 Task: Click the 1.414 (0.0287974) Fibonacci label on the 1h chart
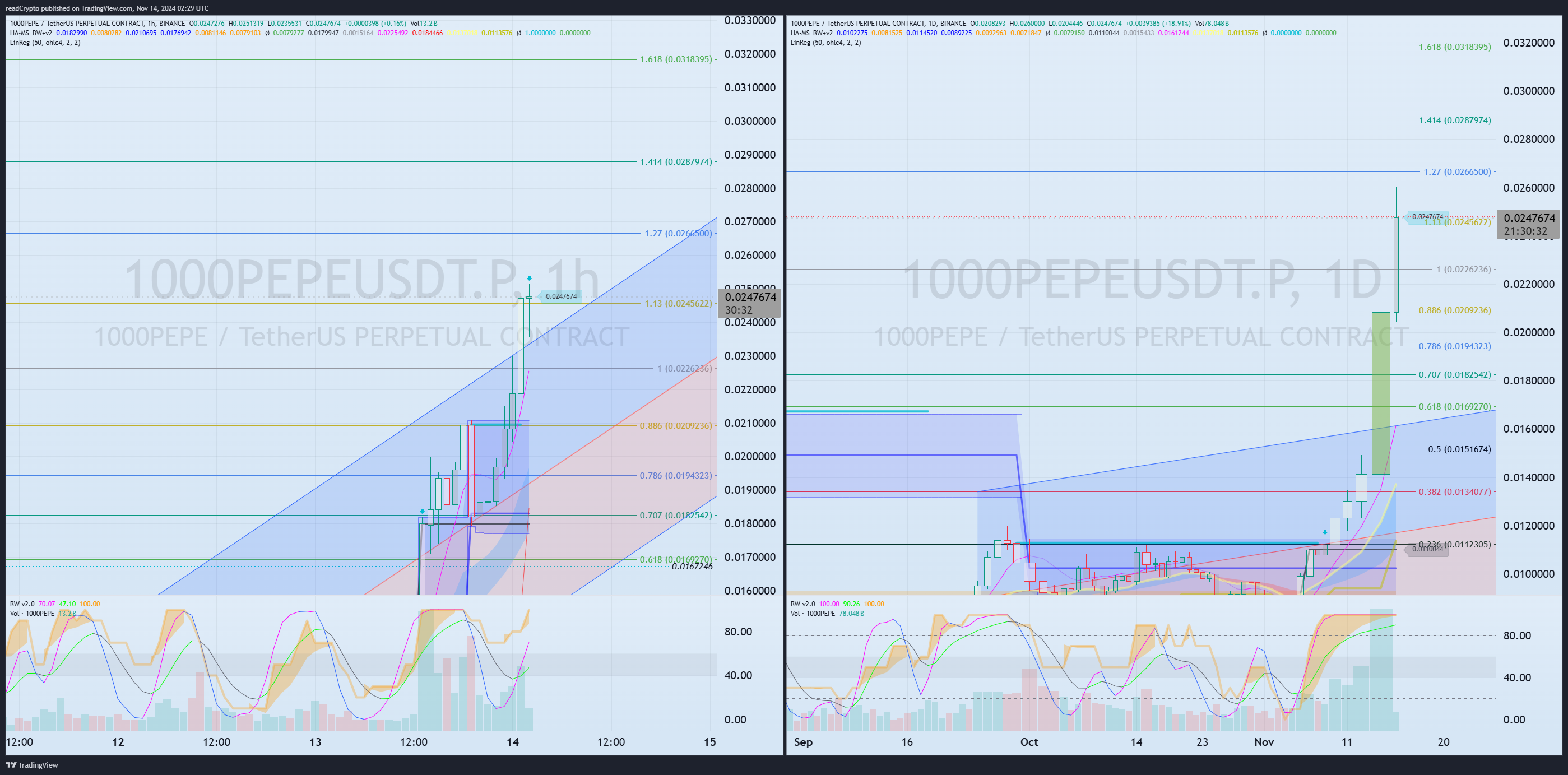[676, 161]
